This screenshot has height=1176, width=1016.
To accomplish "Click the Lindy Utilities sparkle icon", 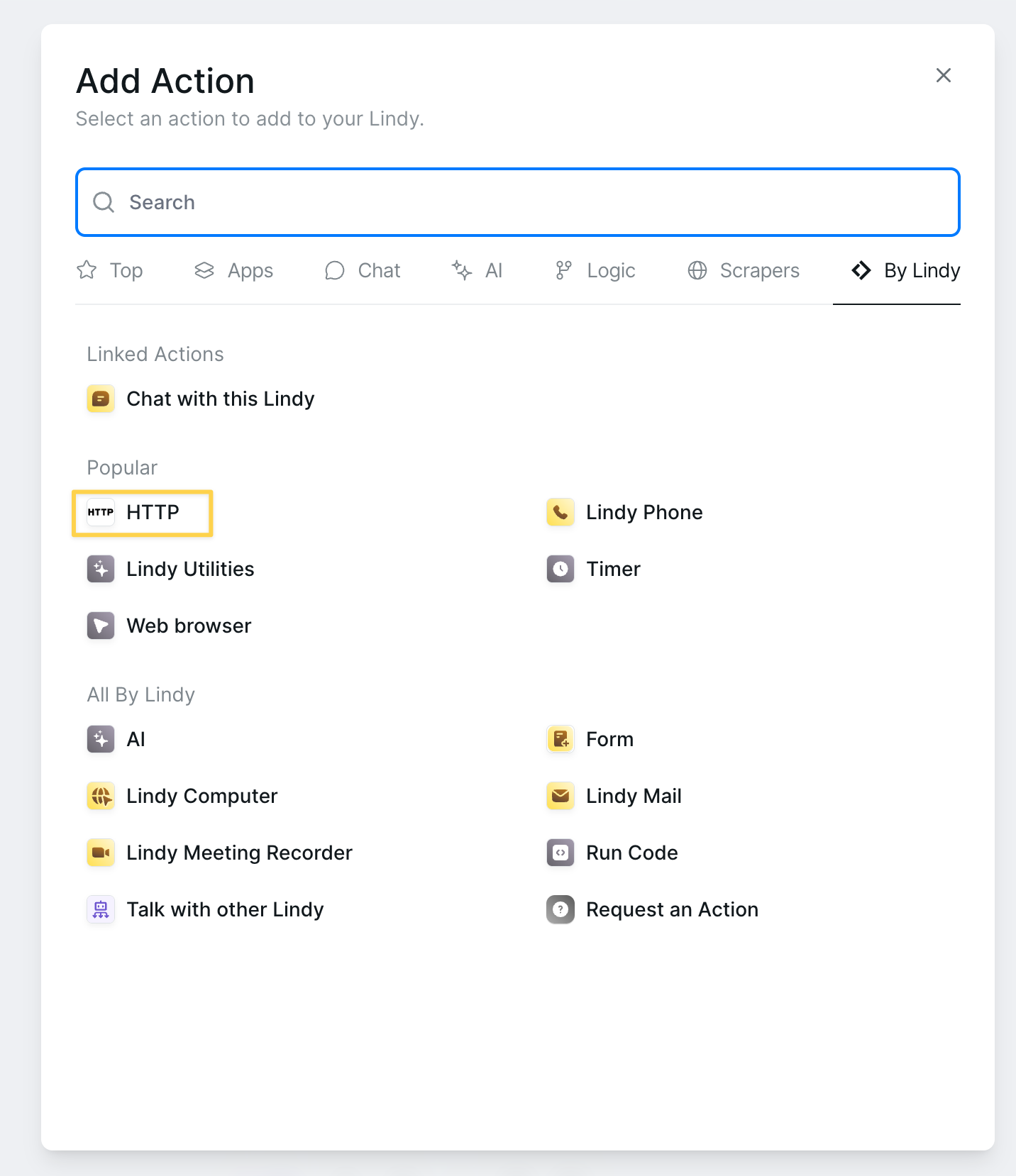I will (x=101, y=569).
